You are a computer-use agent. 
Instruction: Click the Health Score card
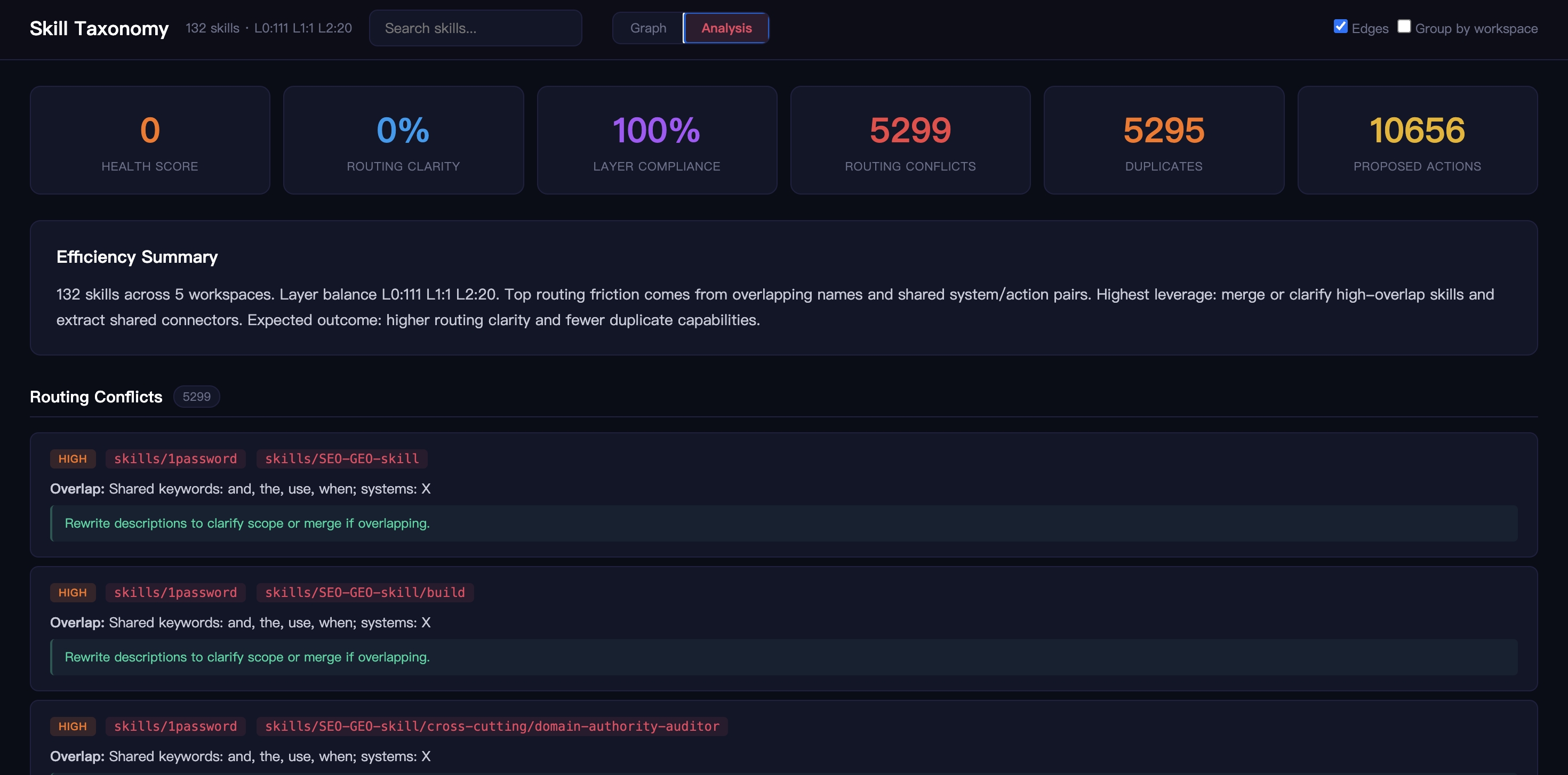click(150, 140)
